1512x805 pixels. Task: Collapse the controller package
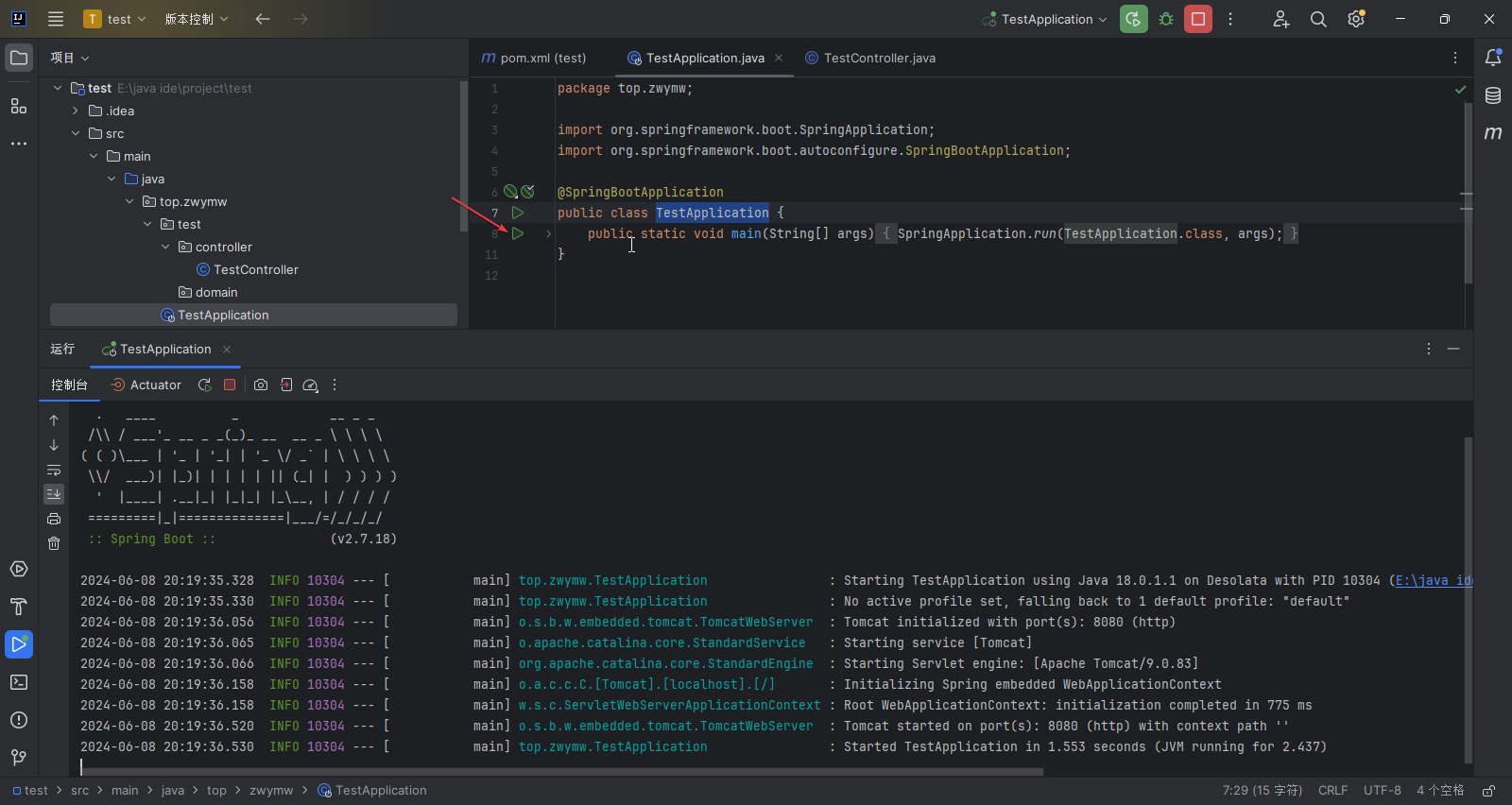click(x=165, y=247)
